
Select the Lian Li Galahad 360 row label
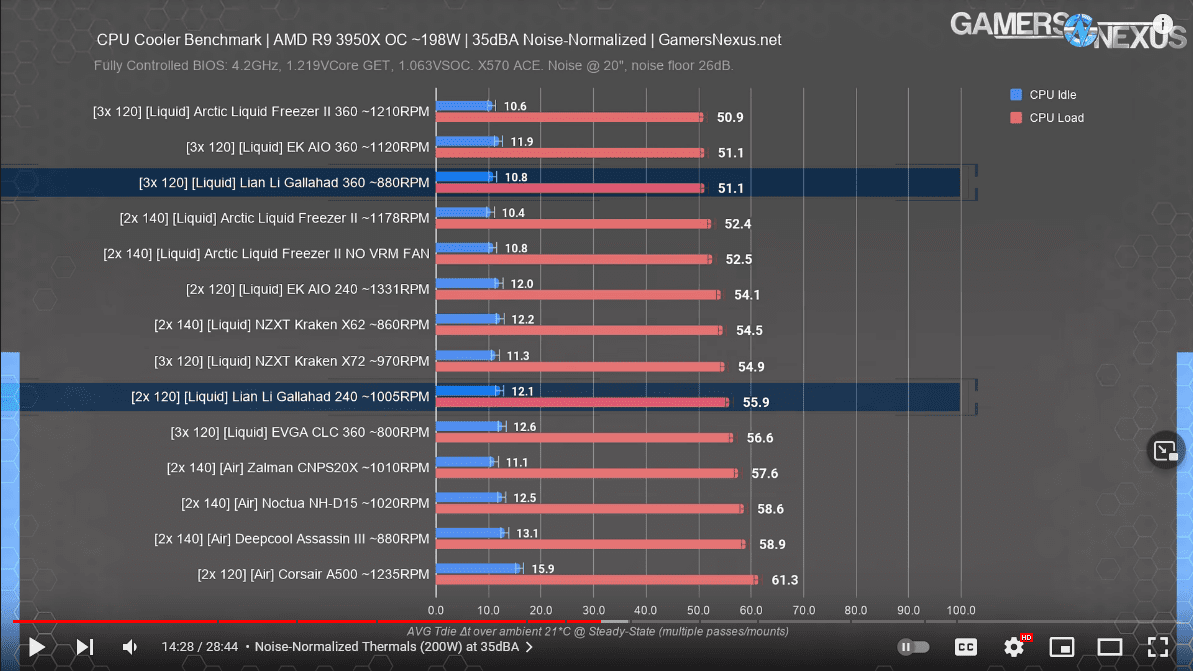pyautogui.click(x=284, y=183)
